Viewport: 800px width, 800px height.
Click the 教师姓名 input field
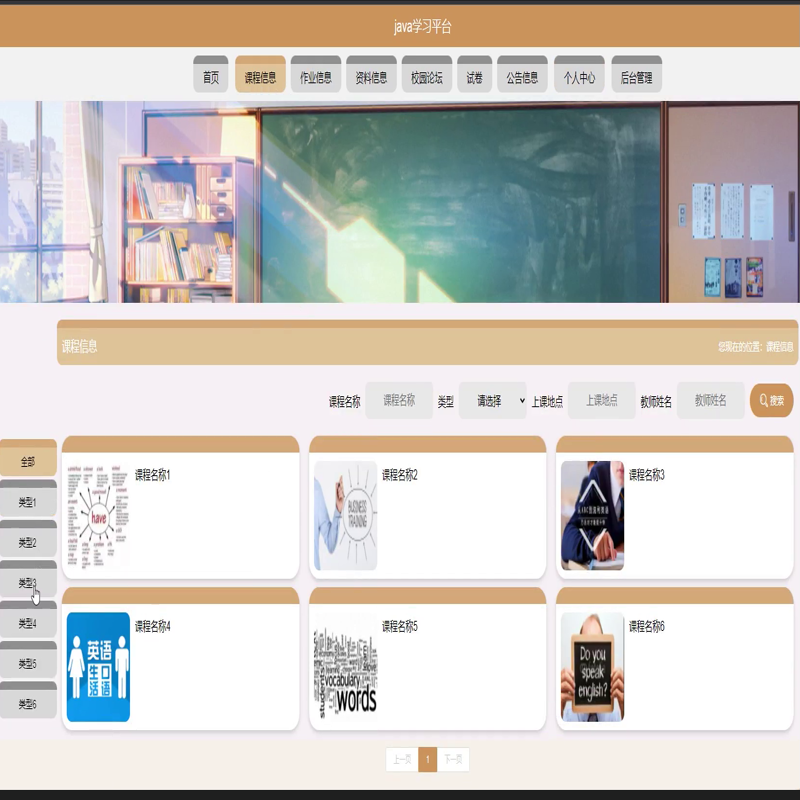(x=710, y=401)
